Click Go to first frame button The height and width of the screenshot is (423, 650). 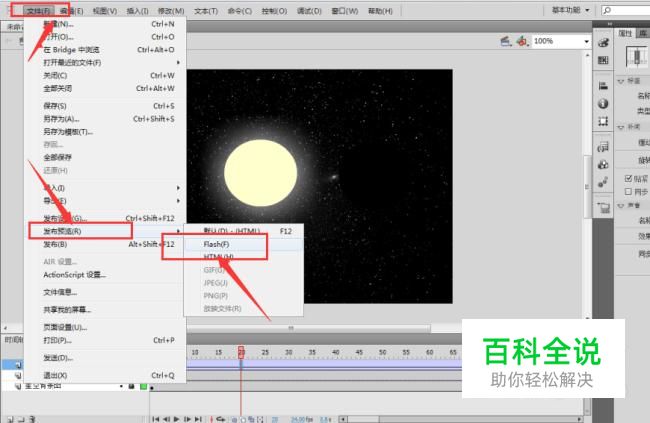click(155, 419)
